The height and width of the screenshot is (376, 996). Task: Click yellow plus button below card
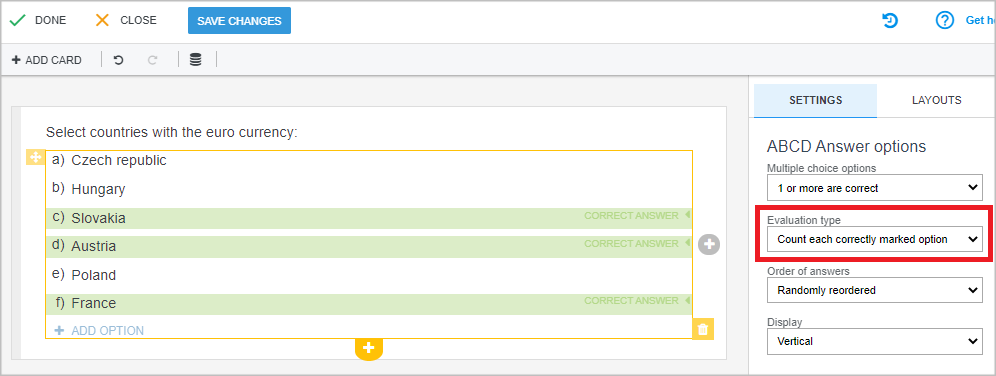coord(369,349)
